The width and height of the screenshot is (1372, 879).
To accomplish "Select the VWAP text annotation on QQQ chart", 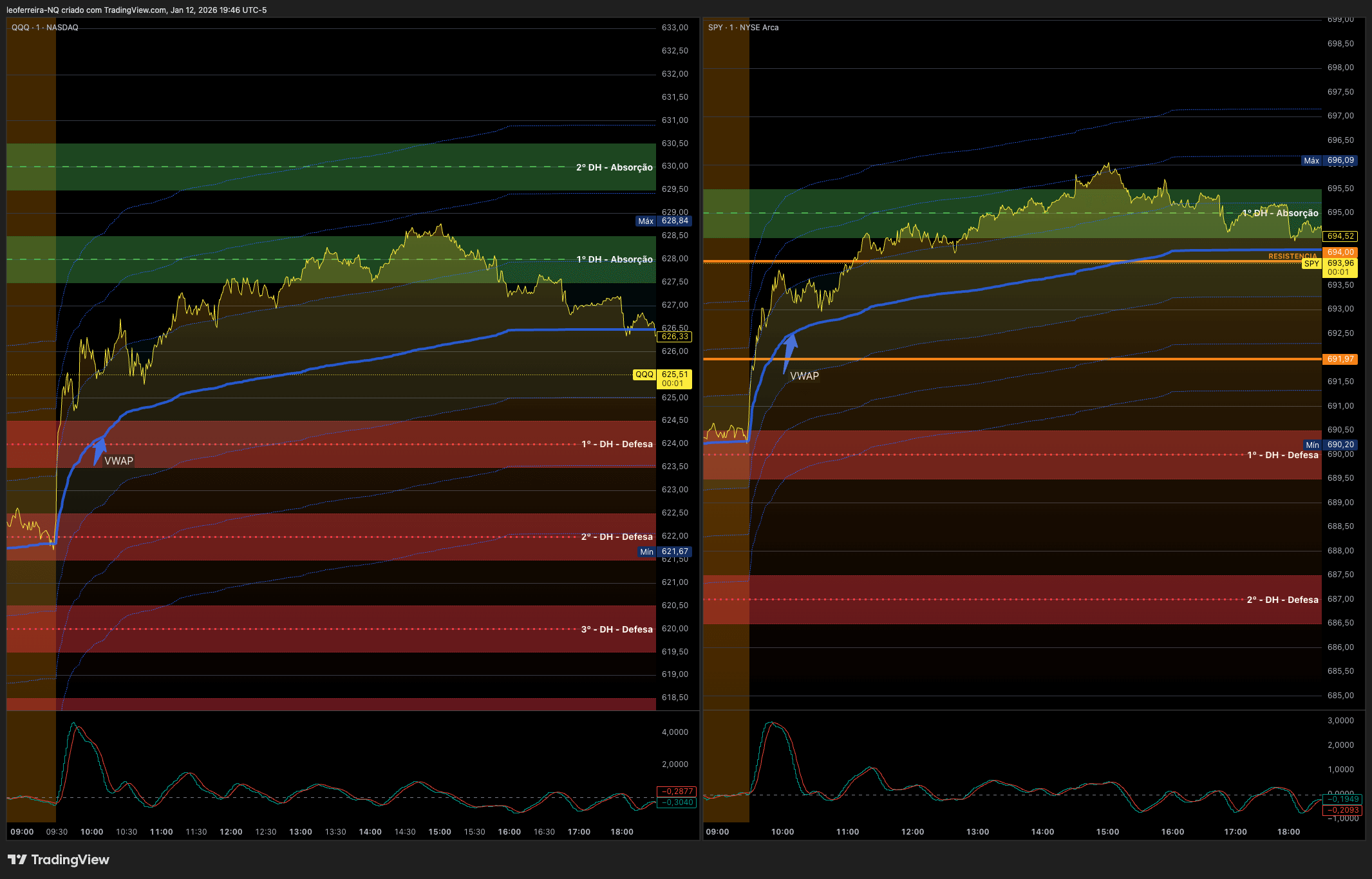I will [x=119, y=461].
